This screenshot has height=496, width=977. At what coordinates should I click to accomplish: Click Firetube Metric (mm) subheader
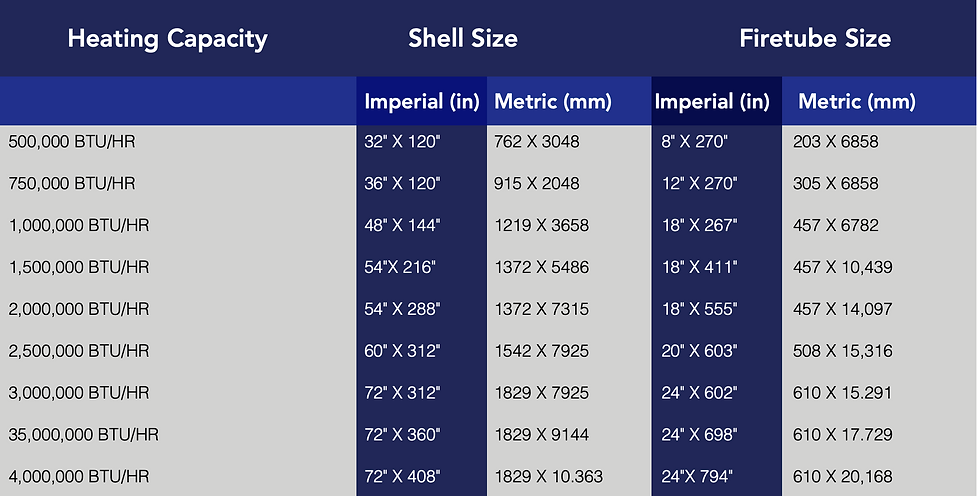[857, 101]
